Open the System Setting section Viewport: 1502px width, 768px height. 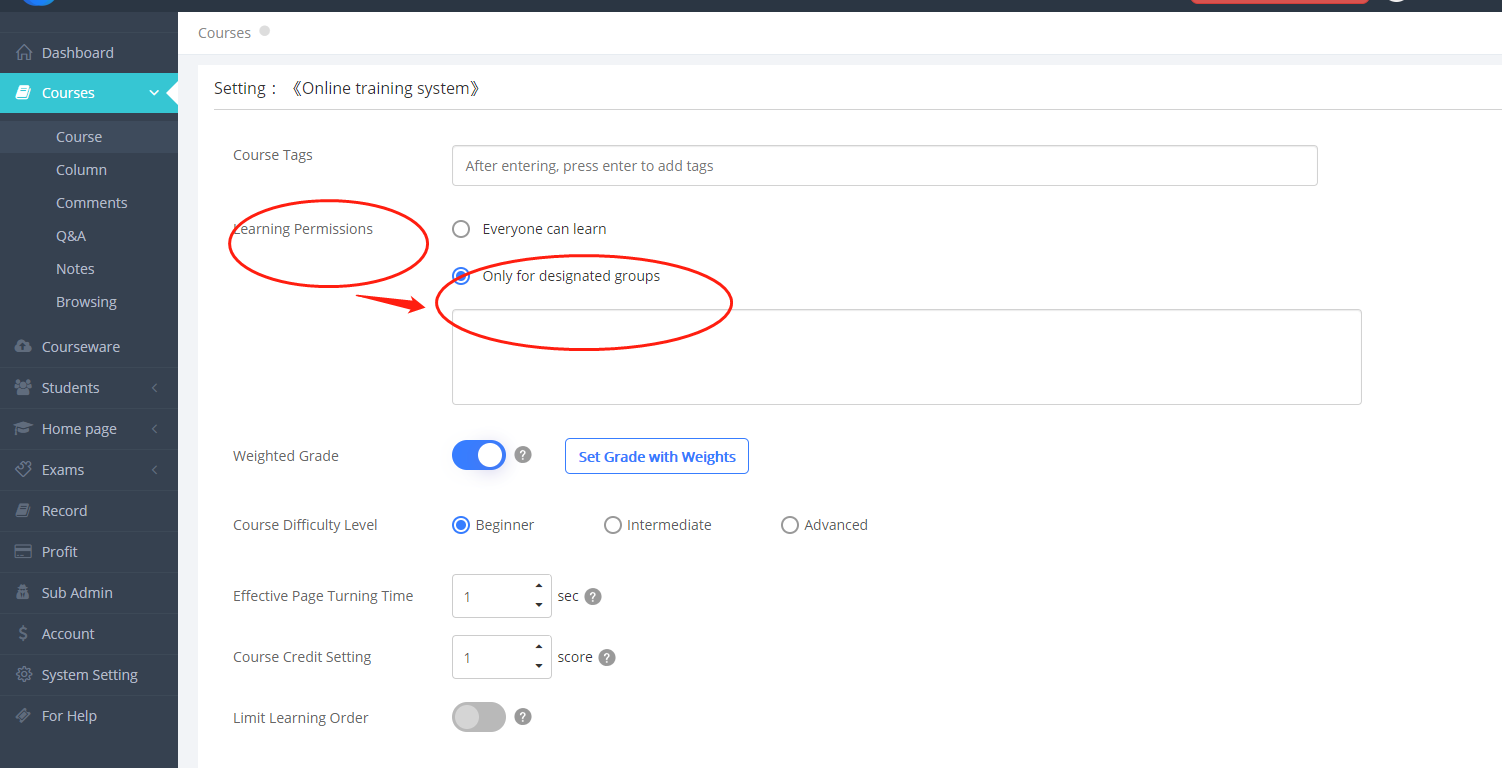pyautogui.click(x=88, y=675)
